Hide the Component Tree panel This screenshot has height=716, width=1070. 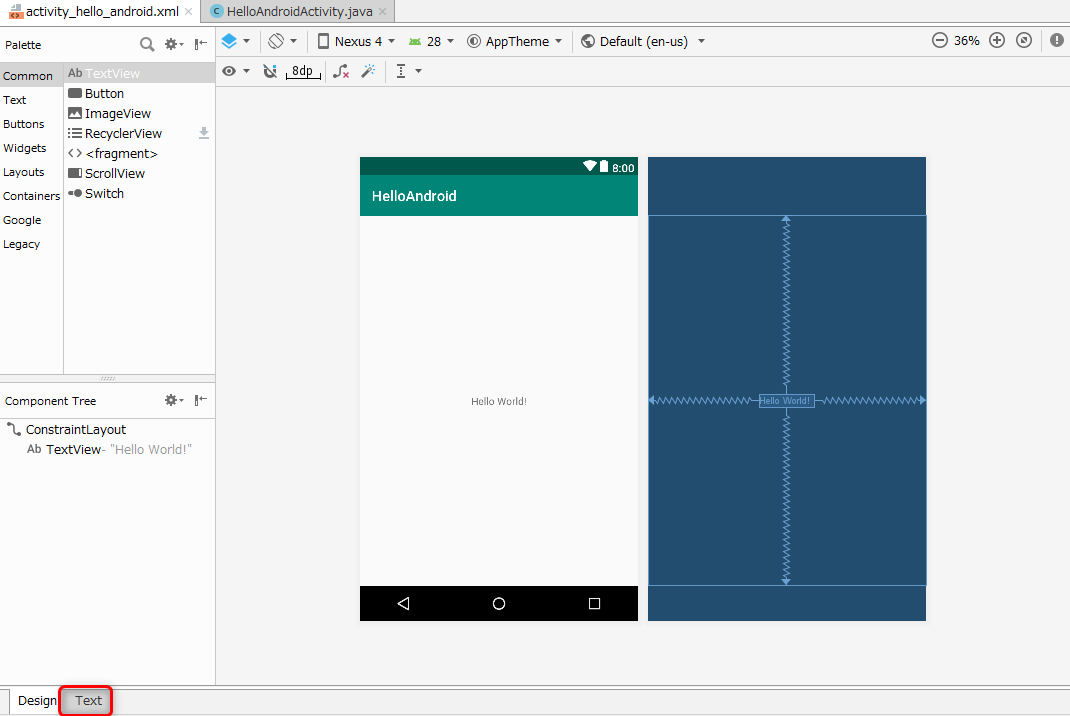pos(201,400)
